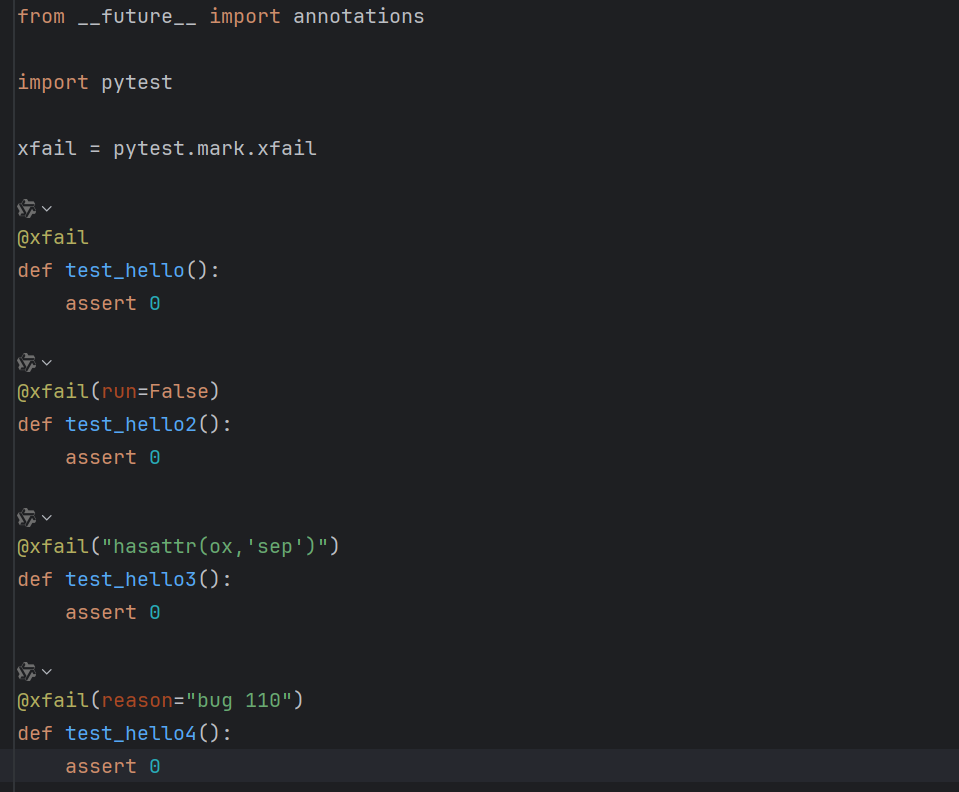Expand the inlay dropdown chevron above test_hello3
This screenshot has height=792, width=959.
coord(46,518)
